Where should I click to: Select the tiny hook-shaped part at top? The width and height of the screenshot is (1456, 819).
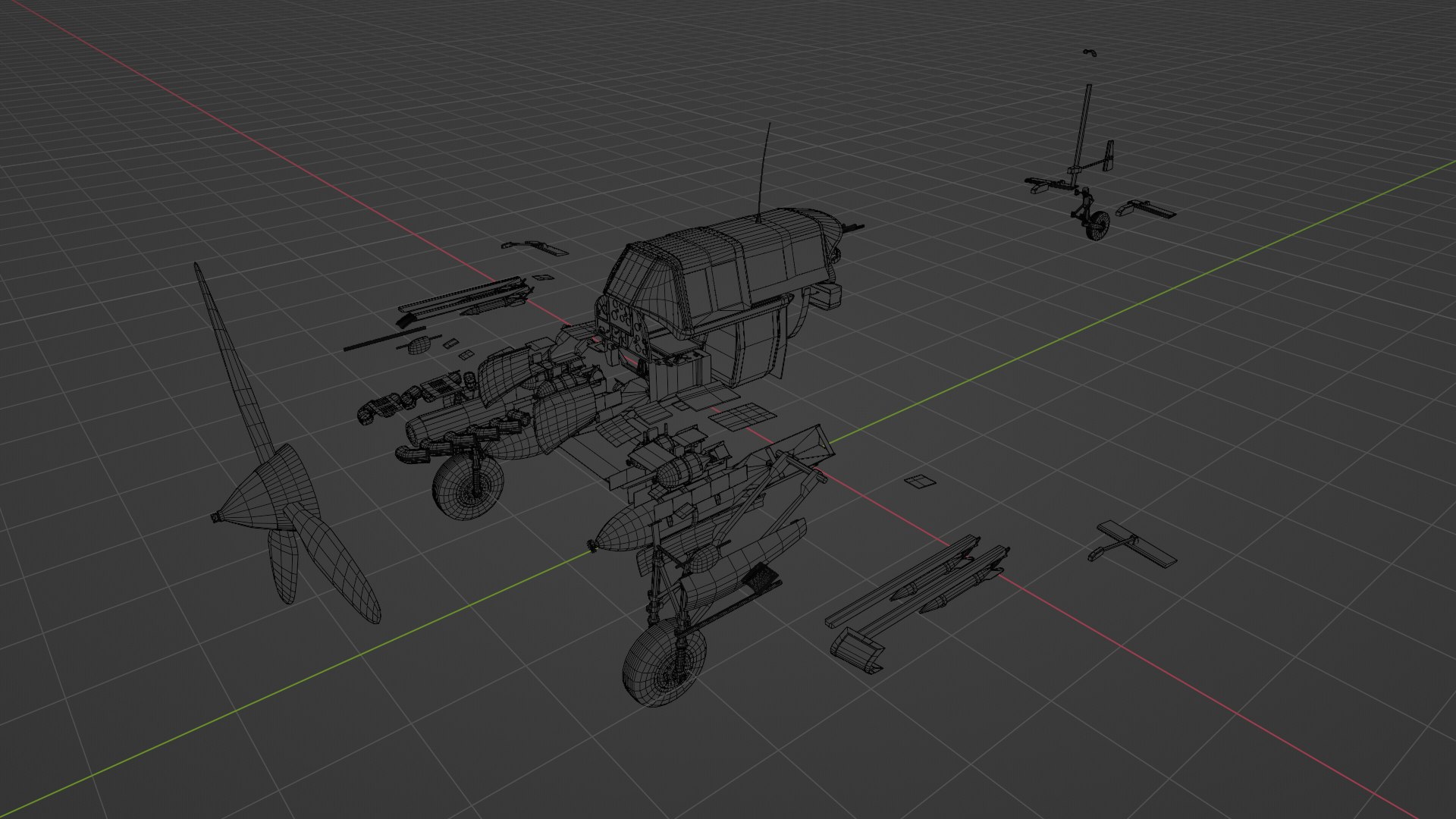[1090, 52]
